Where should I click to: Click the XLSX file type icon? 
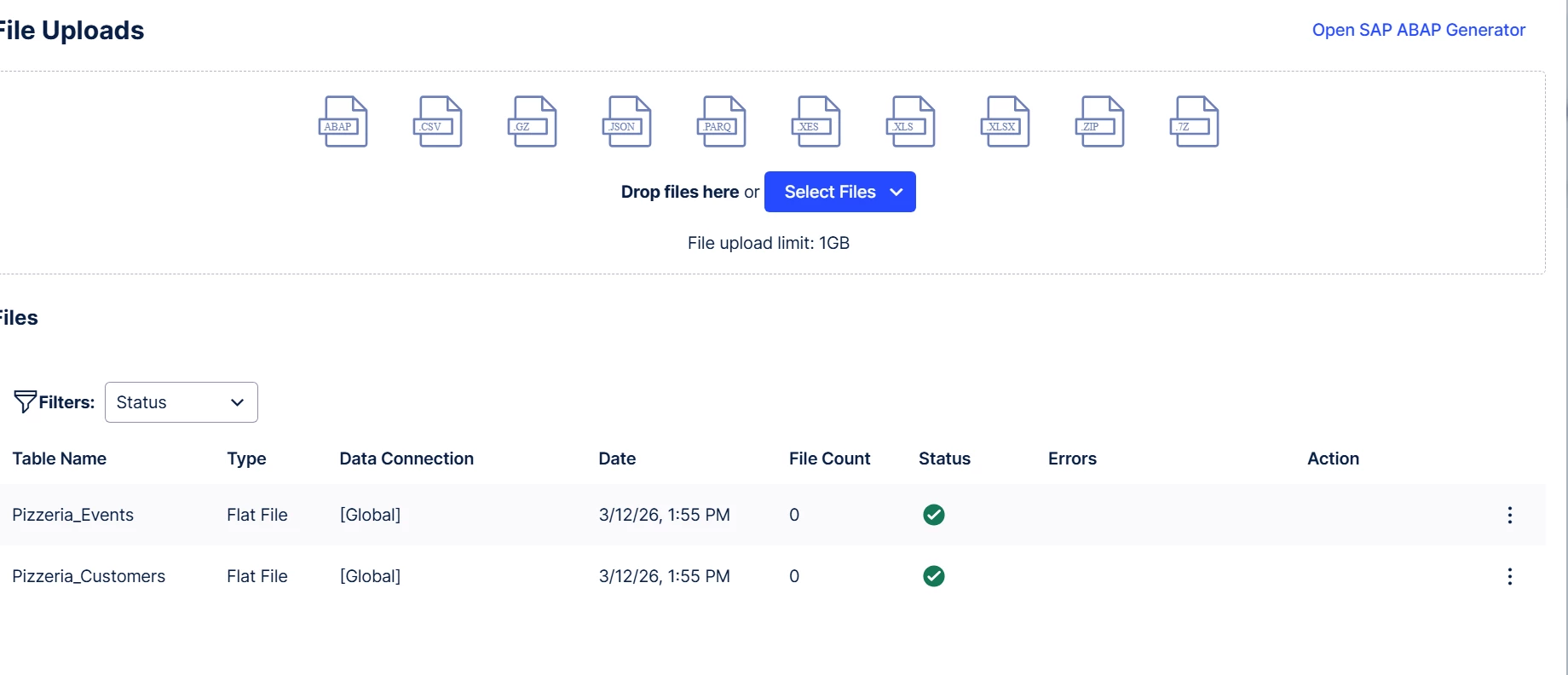(x=1005, y=122)
